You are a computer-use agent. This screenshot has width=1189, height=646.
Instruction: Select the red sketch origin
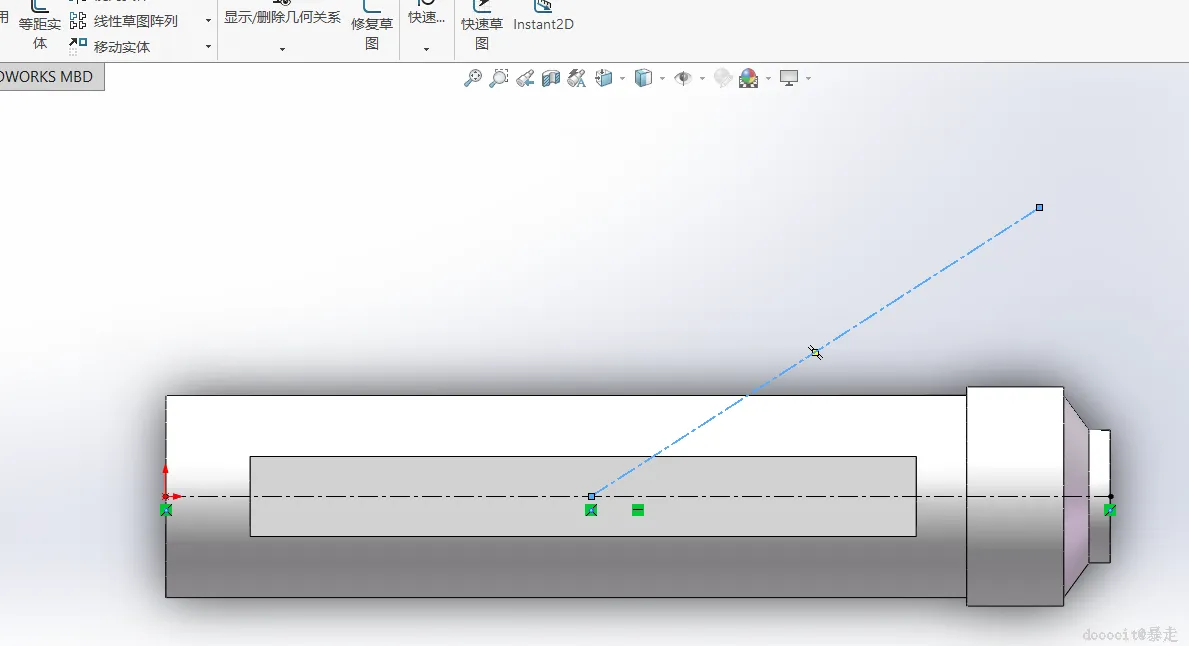[x=165, y=497]
